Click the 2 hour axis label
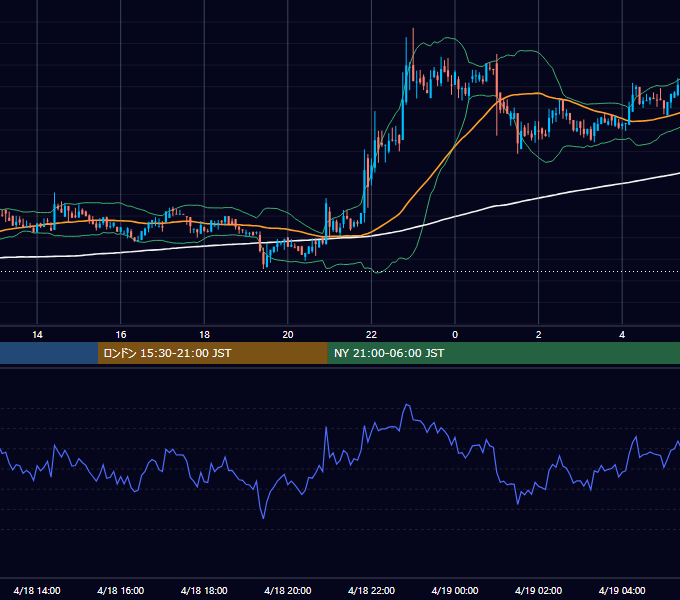The height and width of the screenshot is (600, 680). coord(539,335)
